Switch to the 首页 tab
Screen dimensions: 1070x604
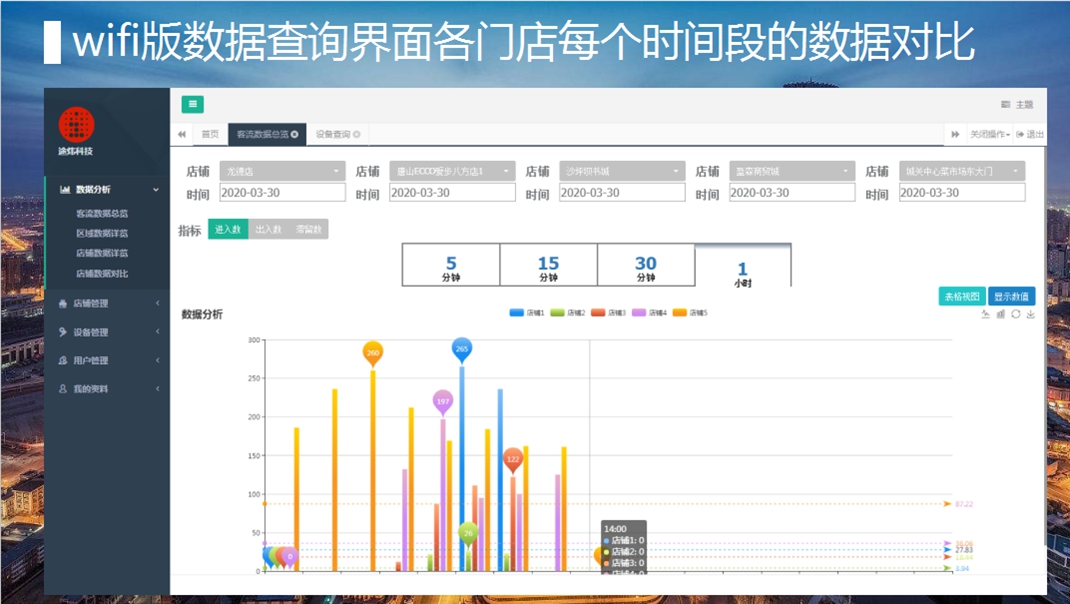click(210, 134)
